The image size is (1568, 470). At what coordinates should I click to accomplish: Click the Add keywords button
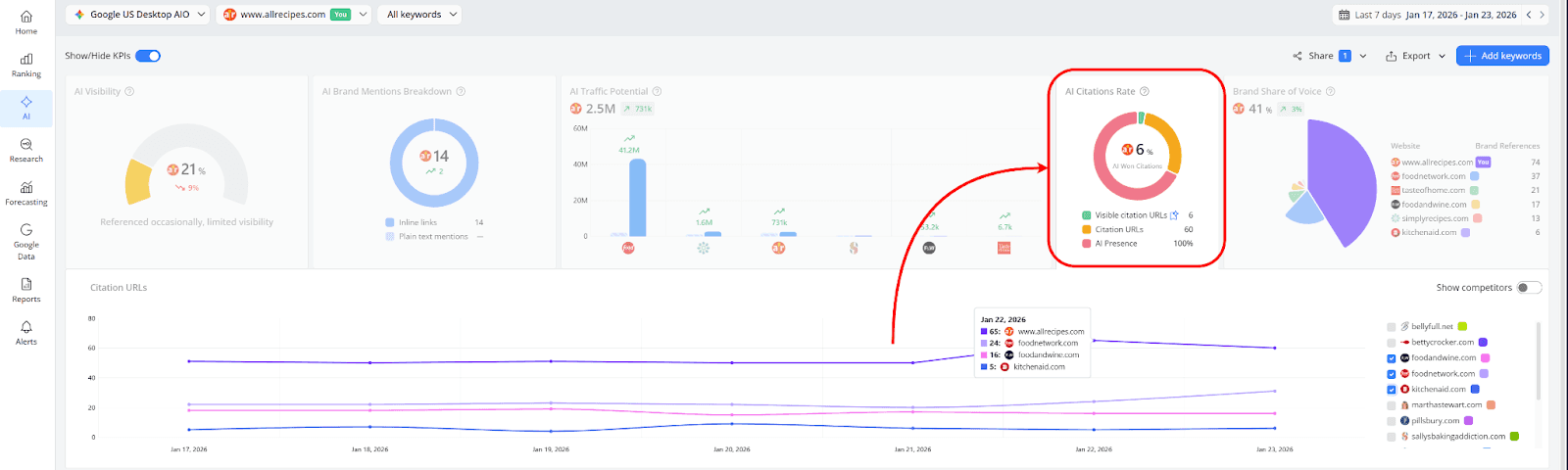1502,56
